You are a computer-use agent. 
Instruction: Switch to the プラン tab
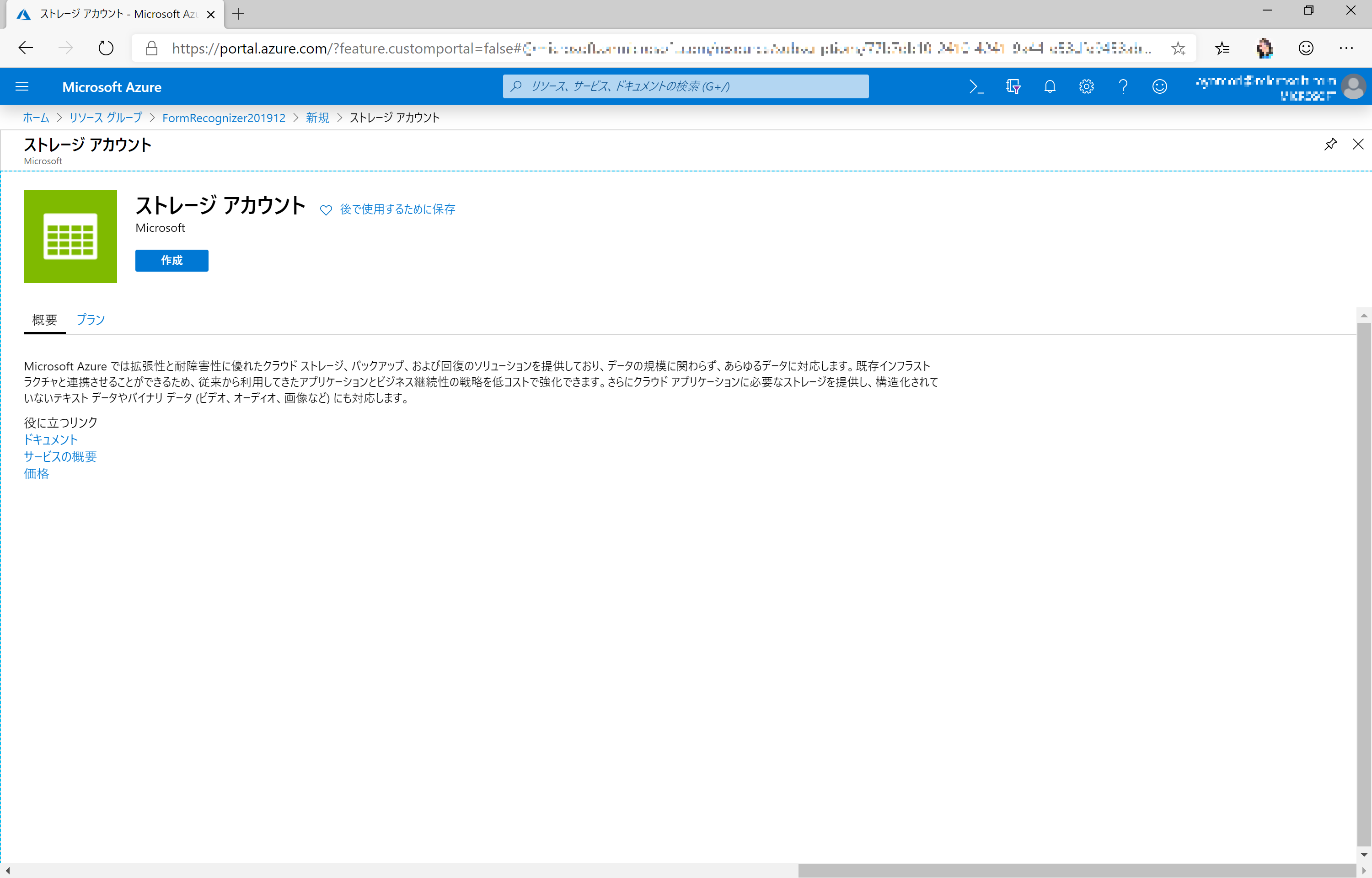tap(91, 320)
